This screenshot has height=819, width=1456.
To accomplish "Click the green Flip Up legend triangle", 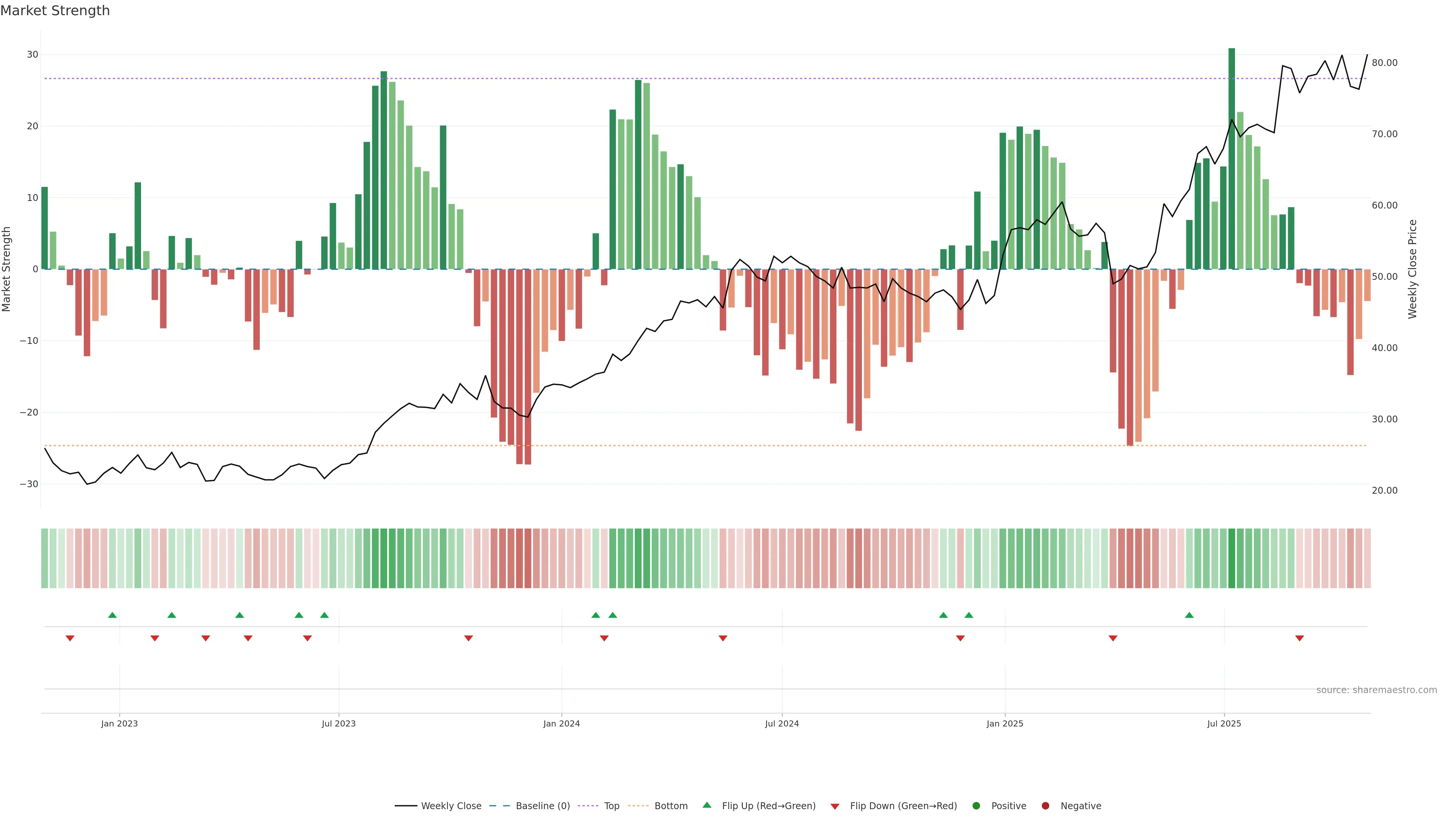I will pos(706,805).
